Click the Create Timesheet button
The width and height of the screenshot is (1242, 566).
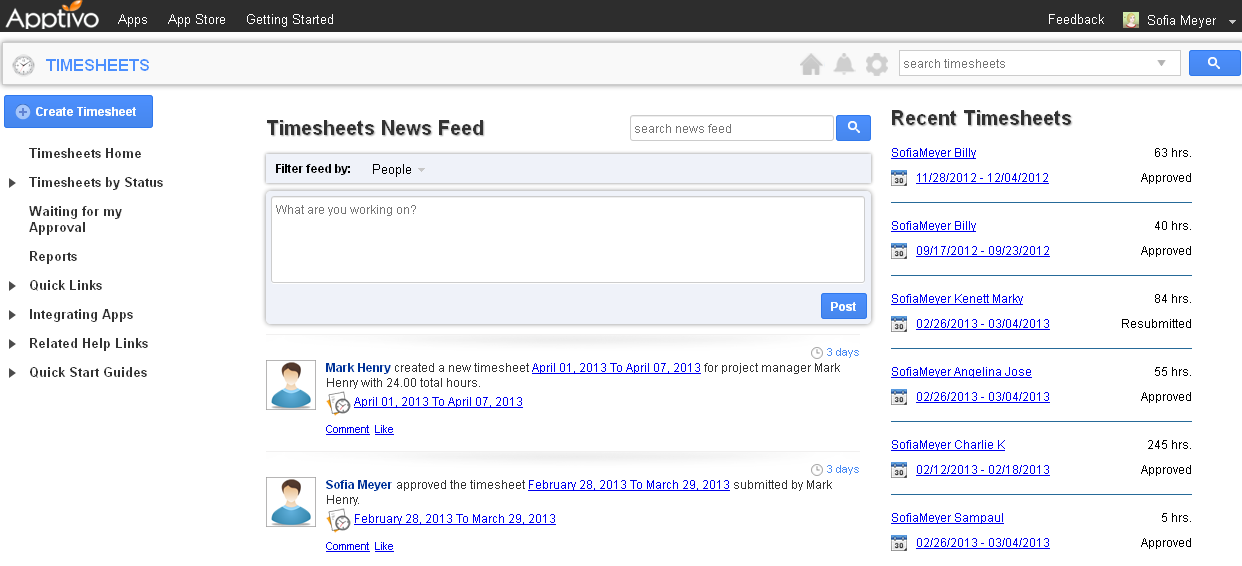[78, 112]
